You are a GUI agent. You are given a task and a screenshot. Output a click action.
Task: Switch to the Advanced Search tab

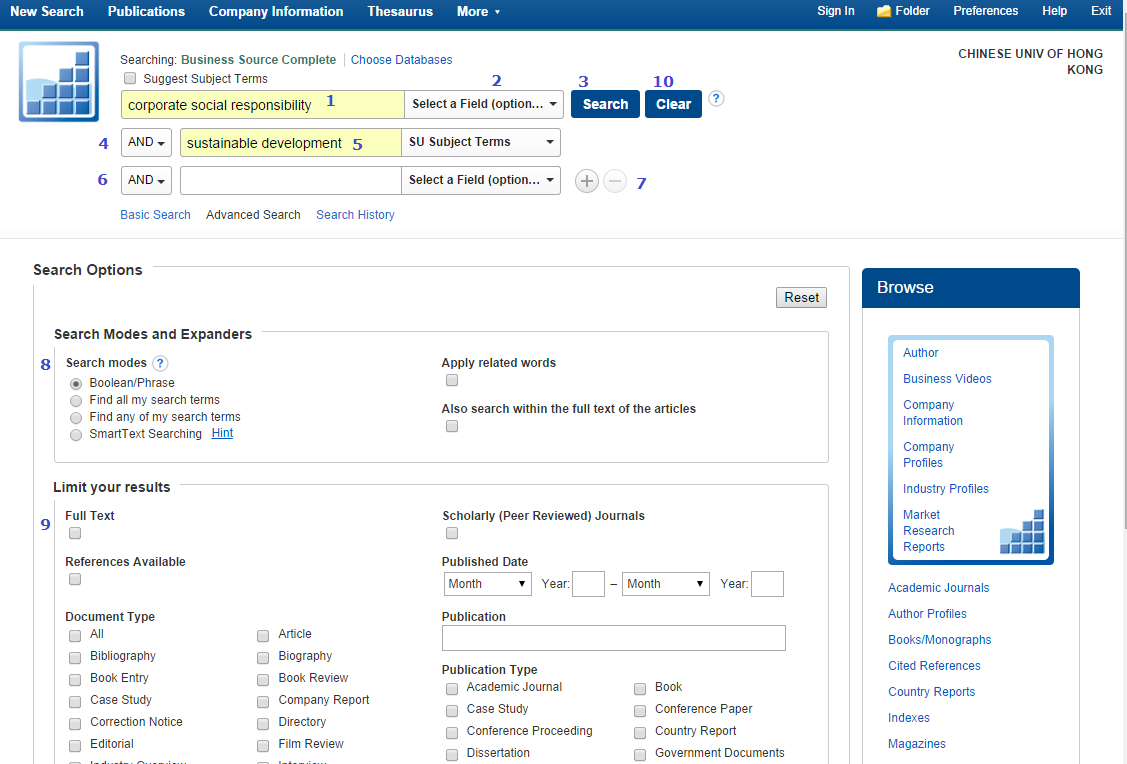pos(253,214)
